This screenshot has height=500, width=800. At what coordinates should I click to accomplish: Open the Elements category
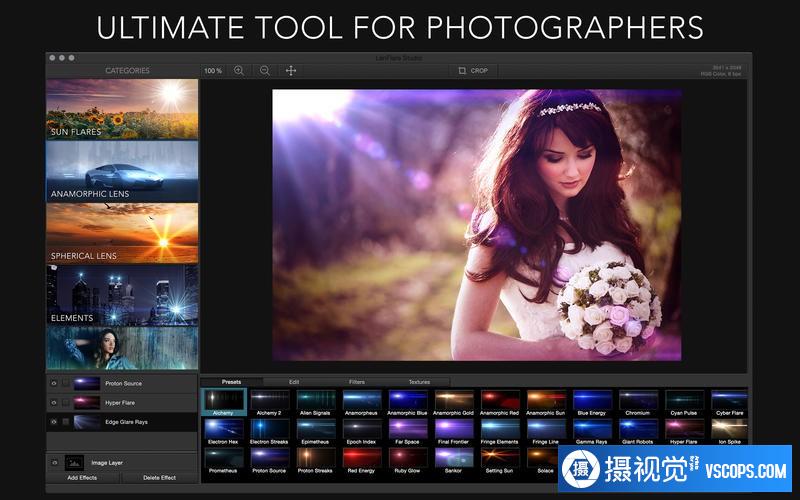(x=122, y=295)
